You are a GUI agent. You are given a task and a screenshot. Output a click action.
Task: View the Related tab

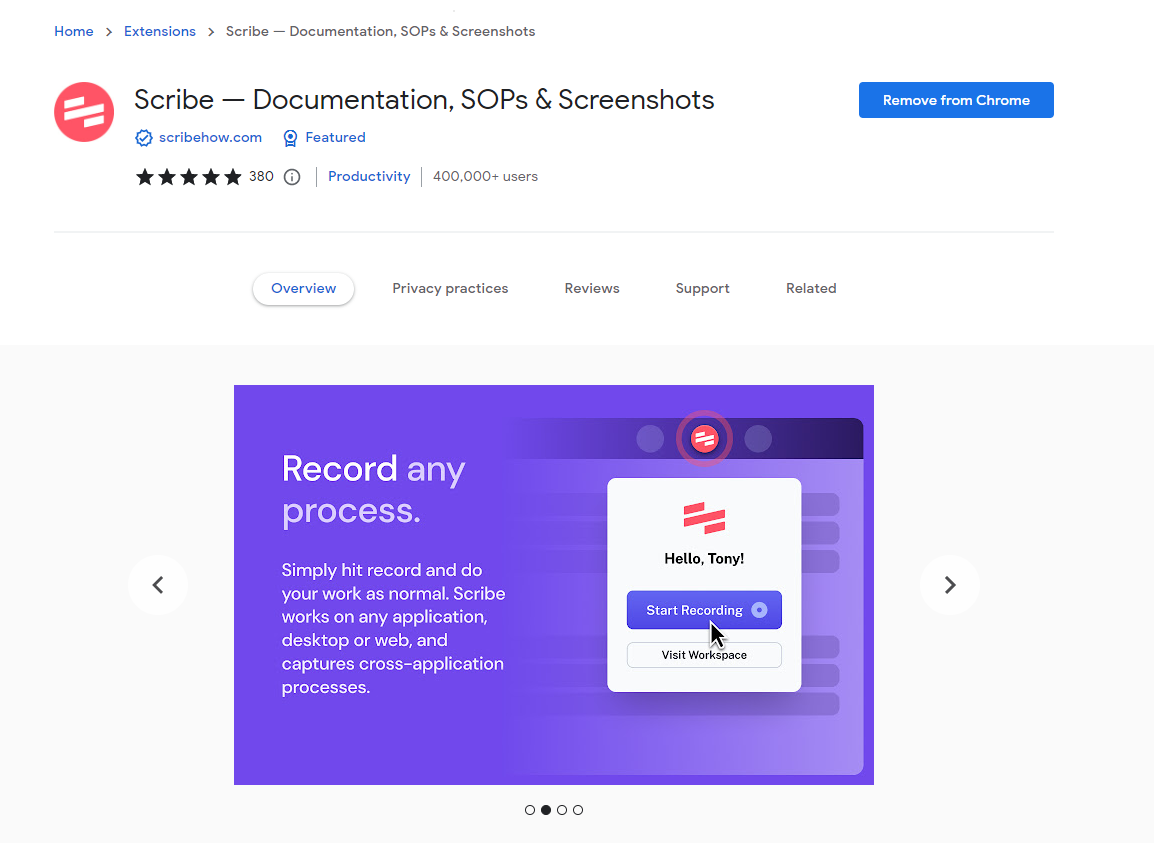pos(811,289)
